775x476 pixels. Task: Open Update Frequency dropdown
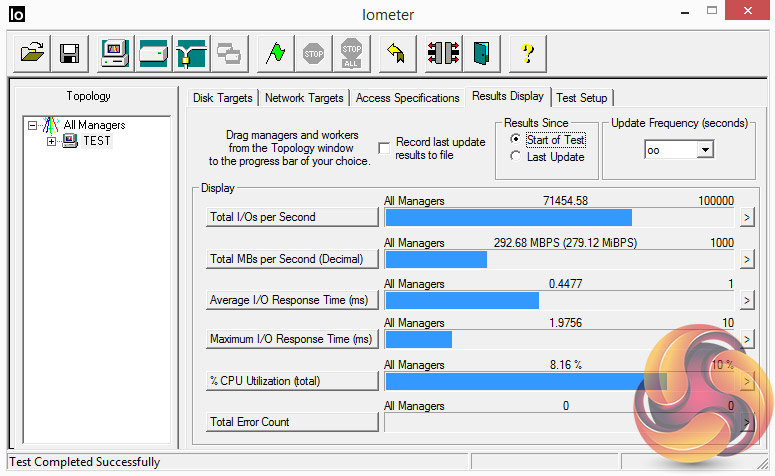click(x=705, y=149)
